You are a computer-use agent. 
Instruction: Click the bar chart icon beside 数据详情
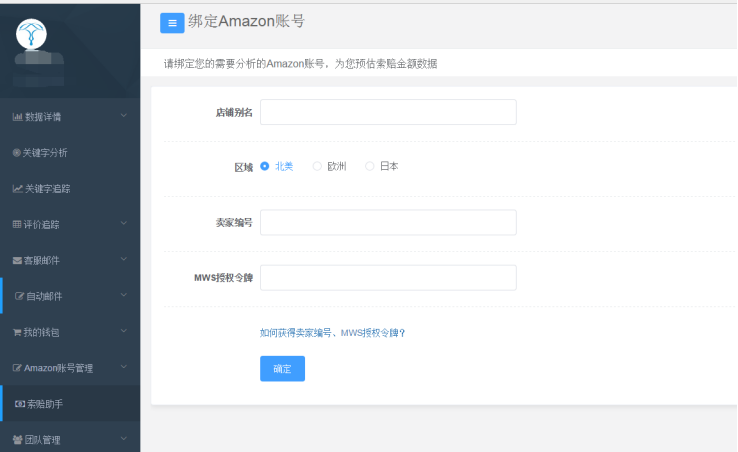coord(17,117)
